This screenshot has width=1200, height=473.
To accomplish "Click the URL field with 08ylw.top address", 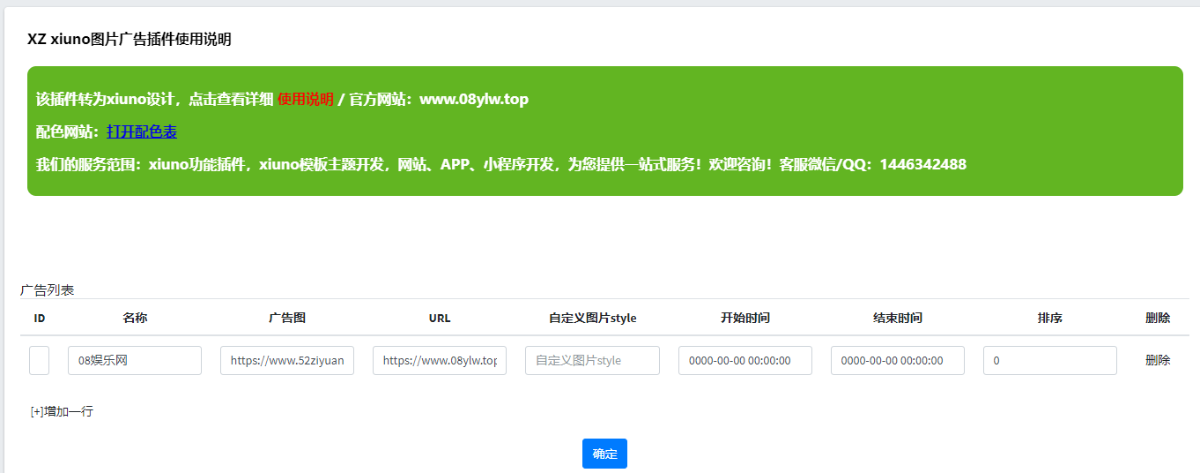I will point(440,360).
